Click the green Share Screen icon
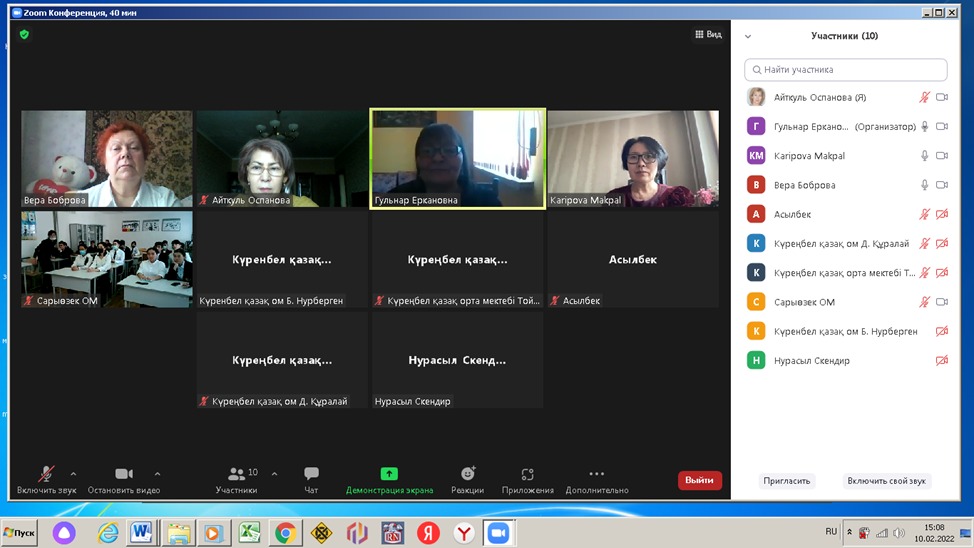Viewport: 974px width, 548px height. pyautogui.click(x=389, y=474)
